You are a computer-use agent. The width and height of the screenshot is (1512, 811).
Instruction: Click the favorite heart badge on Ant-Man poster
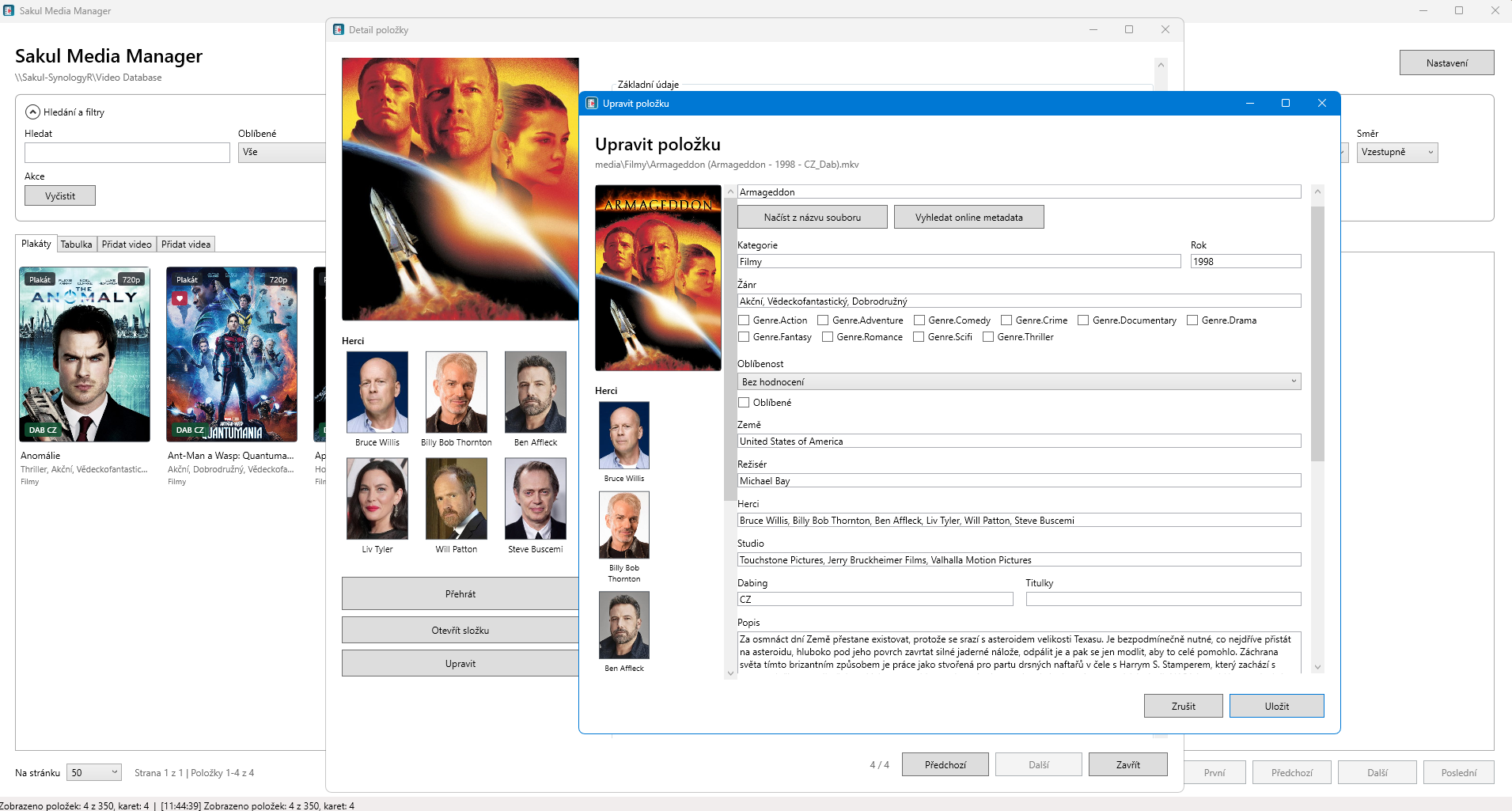[x=180, y=298]
